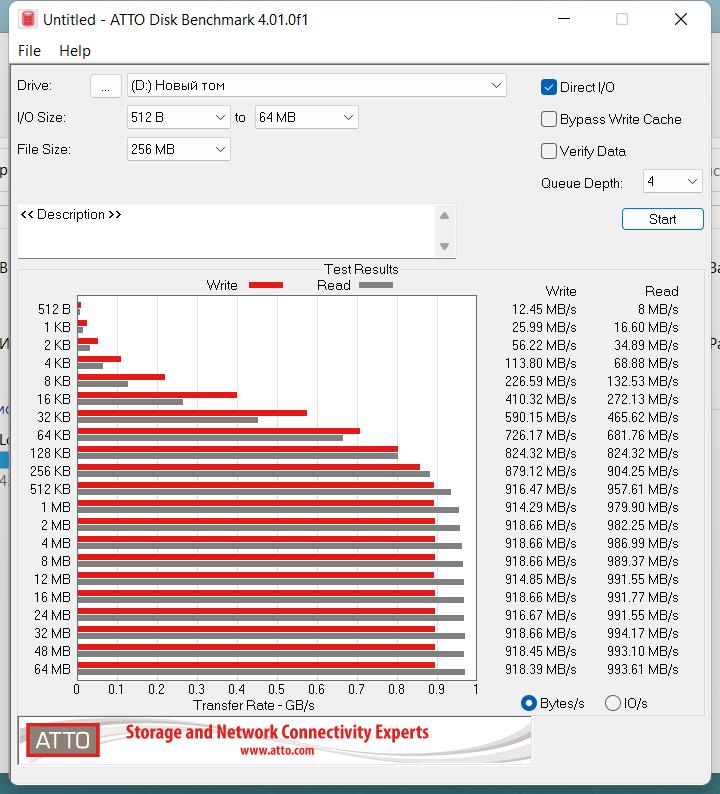Click the 979.90 MB/s read value
Image resolution: width=720 pixels, height=794 pixels.
[643, 507]
